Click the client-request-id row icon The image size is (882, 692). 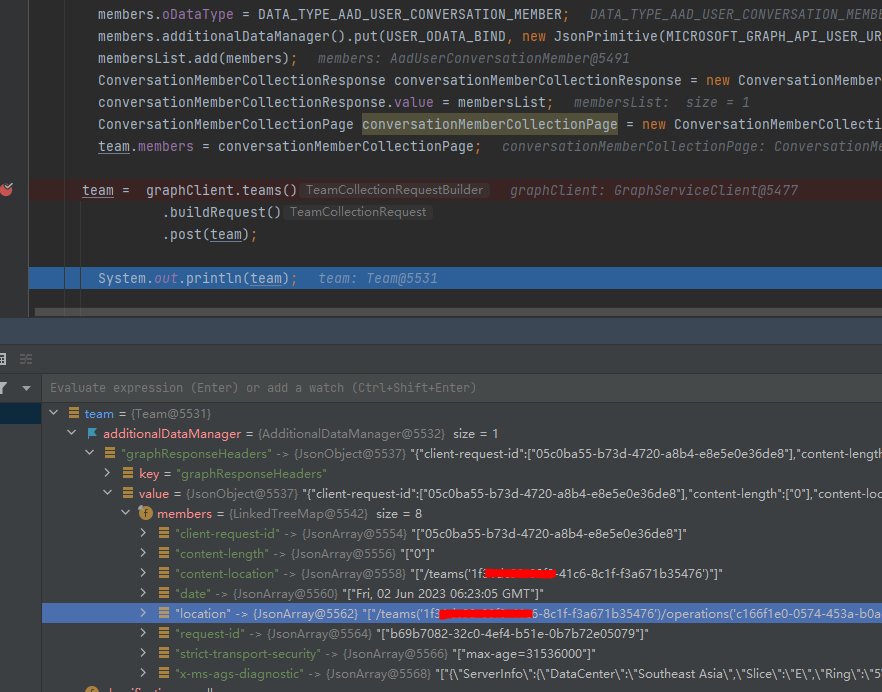(x=164, y=533)
